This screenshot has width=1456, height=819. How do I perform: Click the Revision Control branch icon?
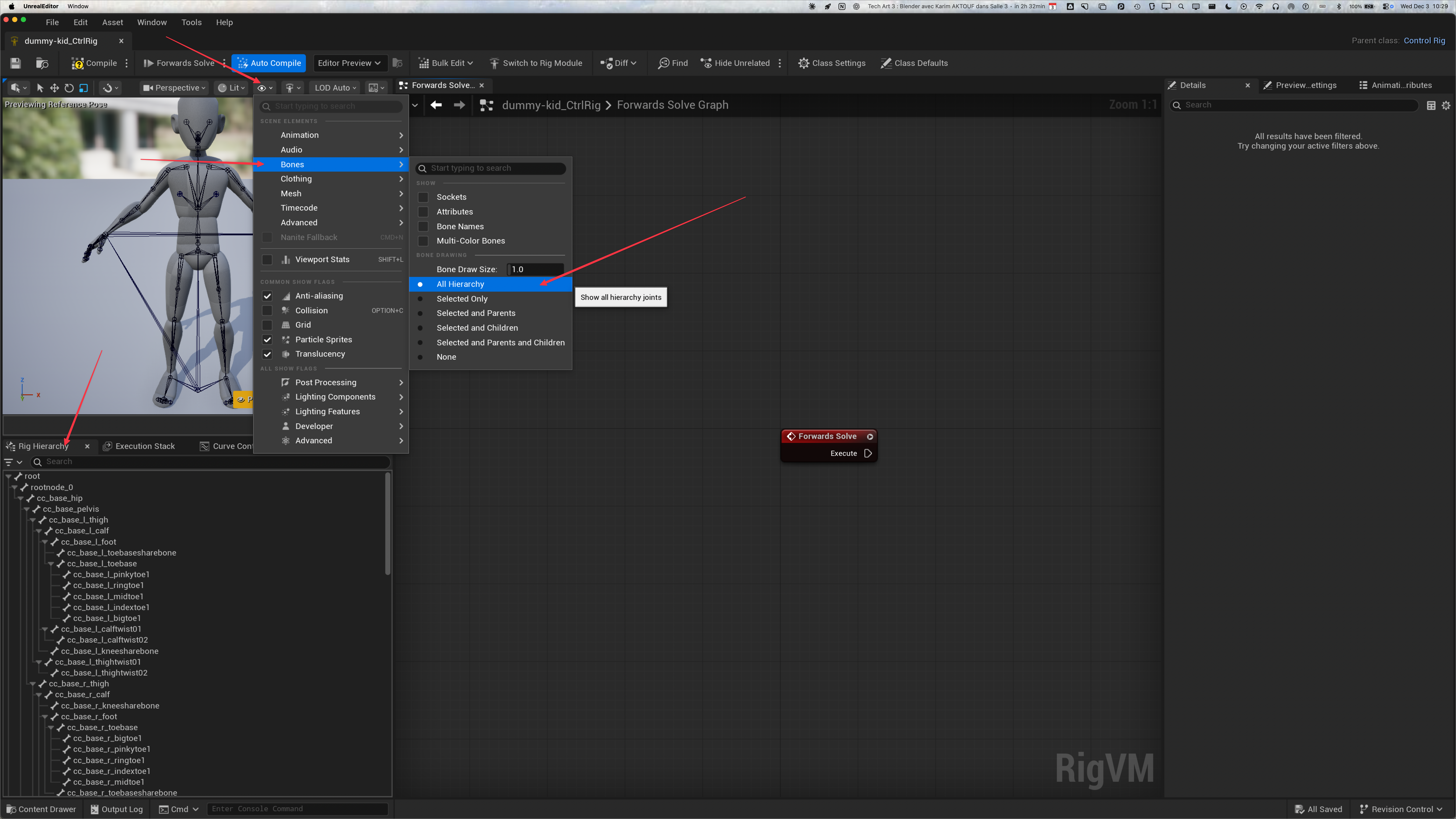tap(1364, 809)
